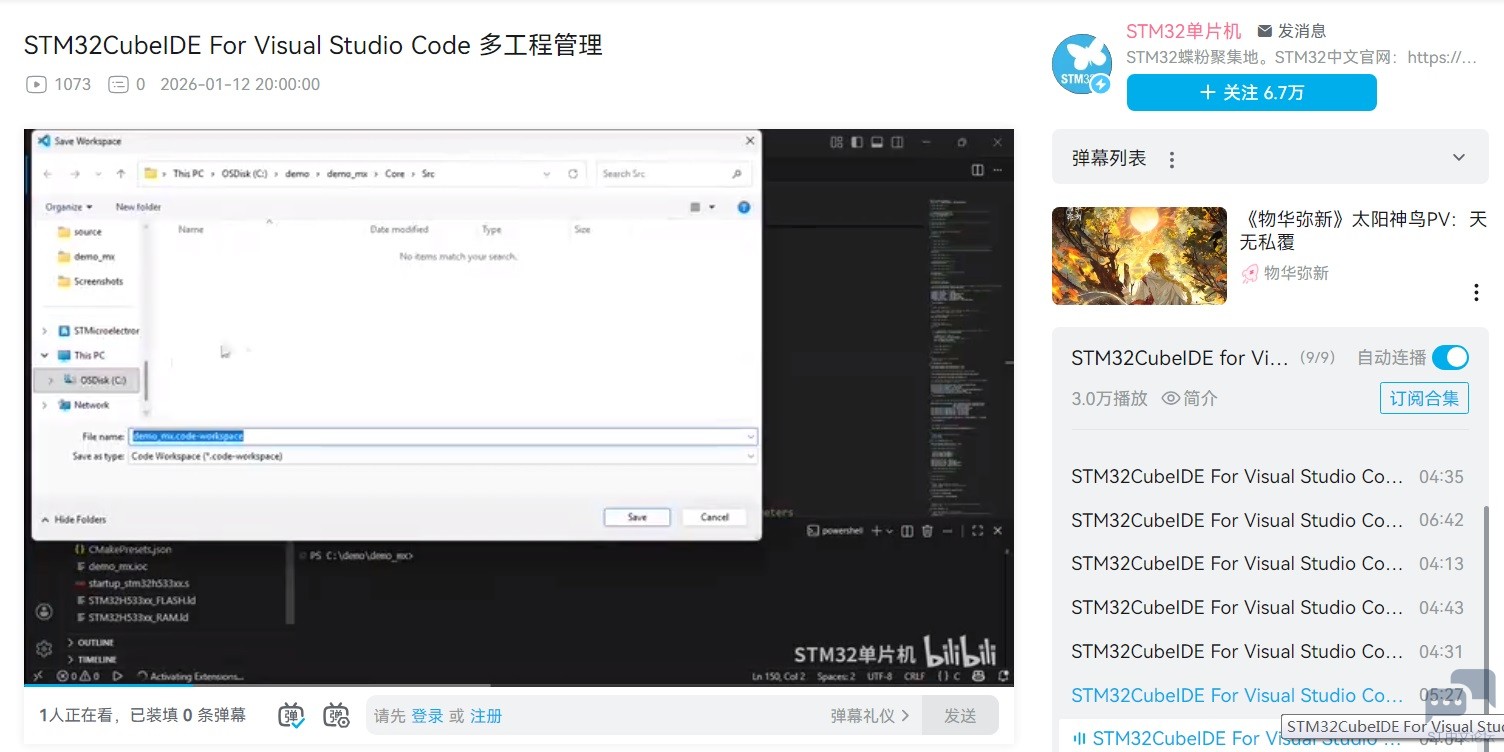Click the STM32 uploader avatar
Screen dimensions: 1504x752
[1082, 64]
